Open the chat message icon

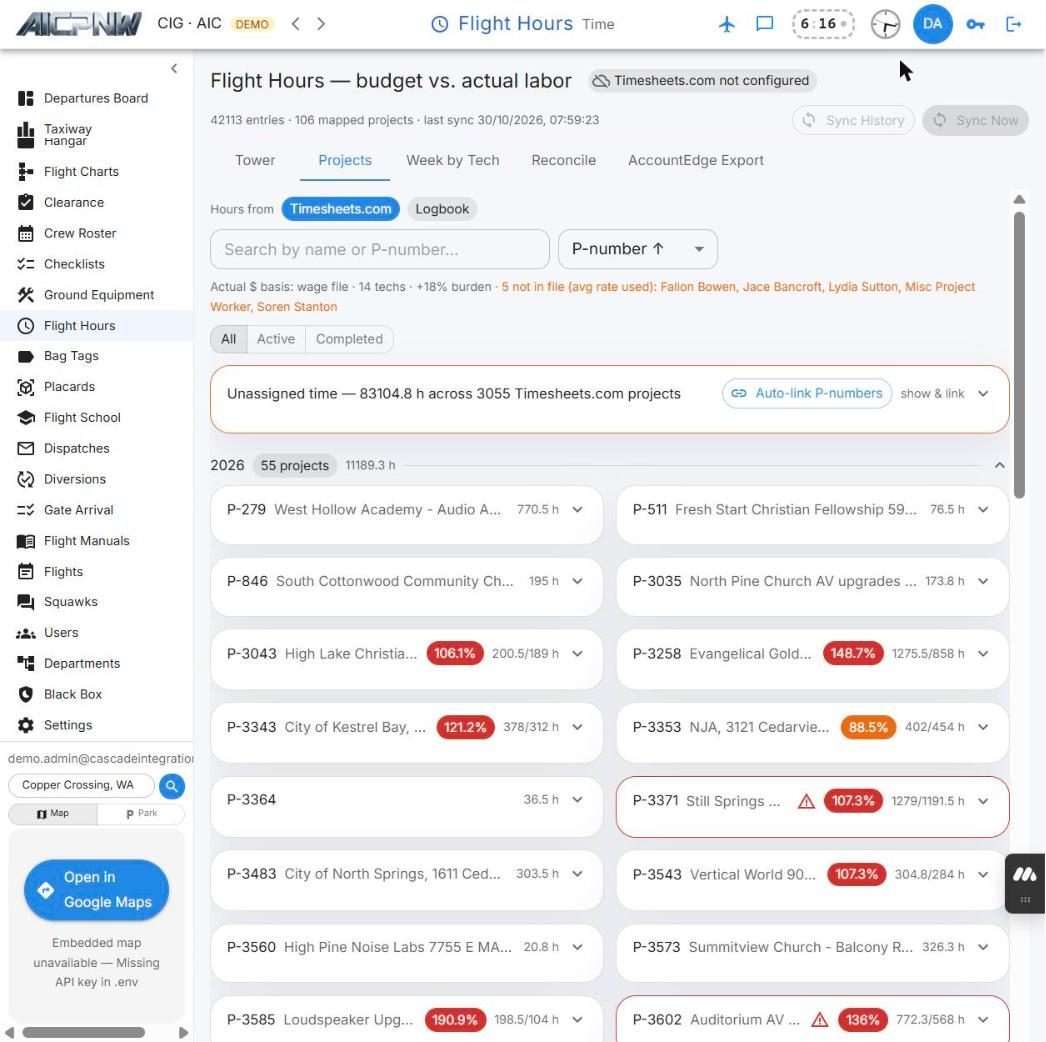[764, 25]
